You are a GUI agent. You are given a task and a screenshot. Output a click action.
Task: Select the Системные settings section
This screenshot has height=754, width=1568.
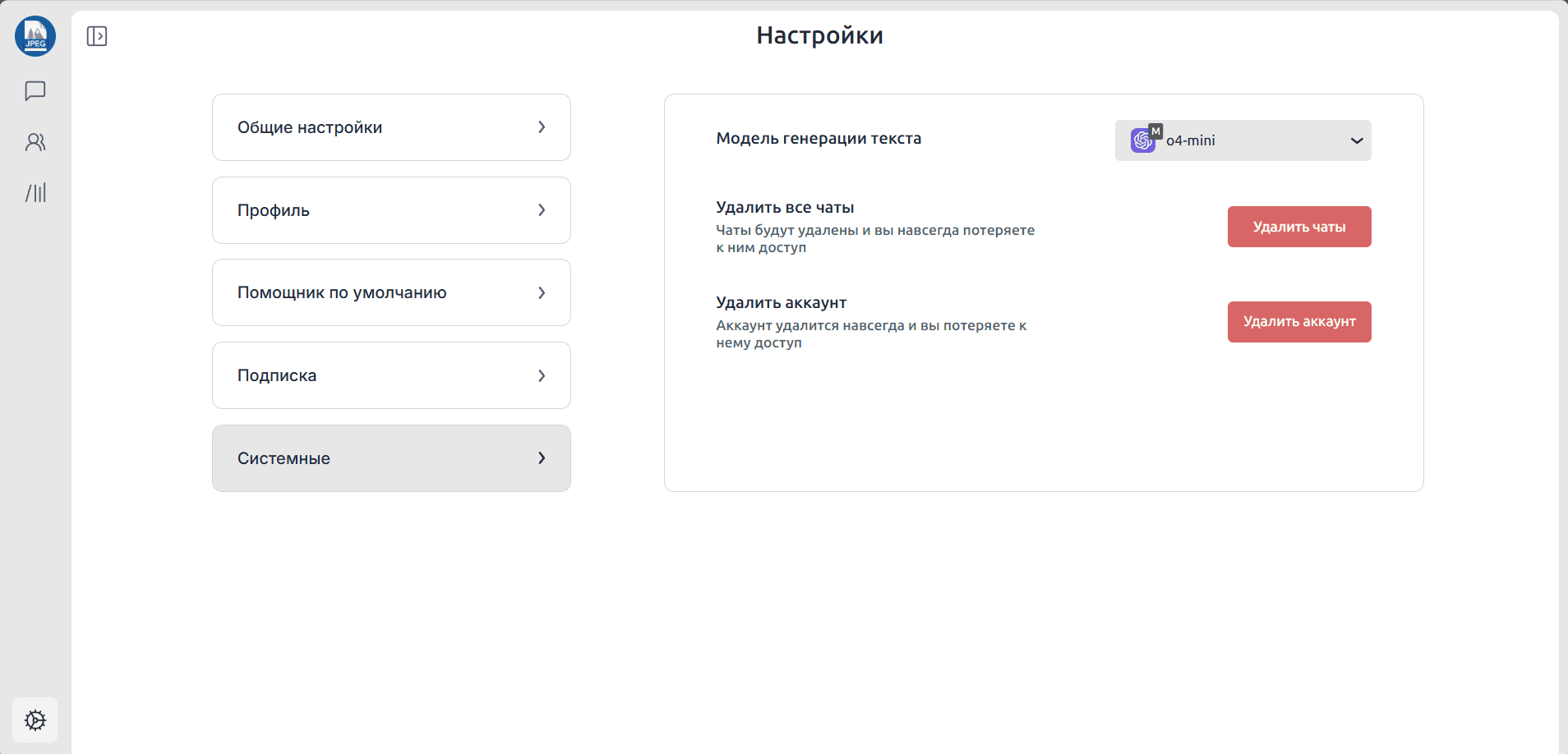[391, 458]
